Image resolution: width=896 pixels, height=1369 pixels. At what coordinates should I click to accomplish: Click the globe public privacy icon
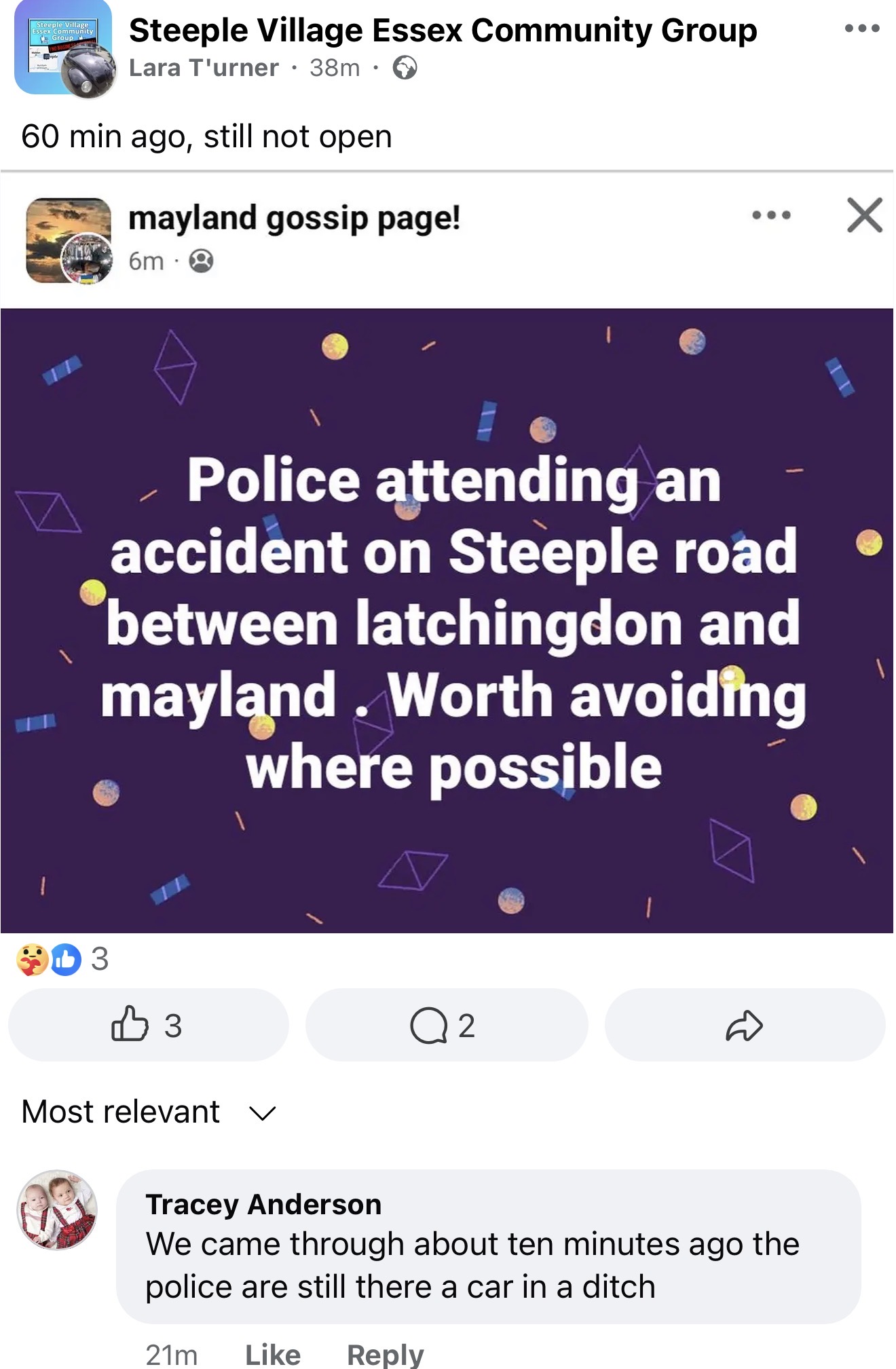(x=405, y=68)
